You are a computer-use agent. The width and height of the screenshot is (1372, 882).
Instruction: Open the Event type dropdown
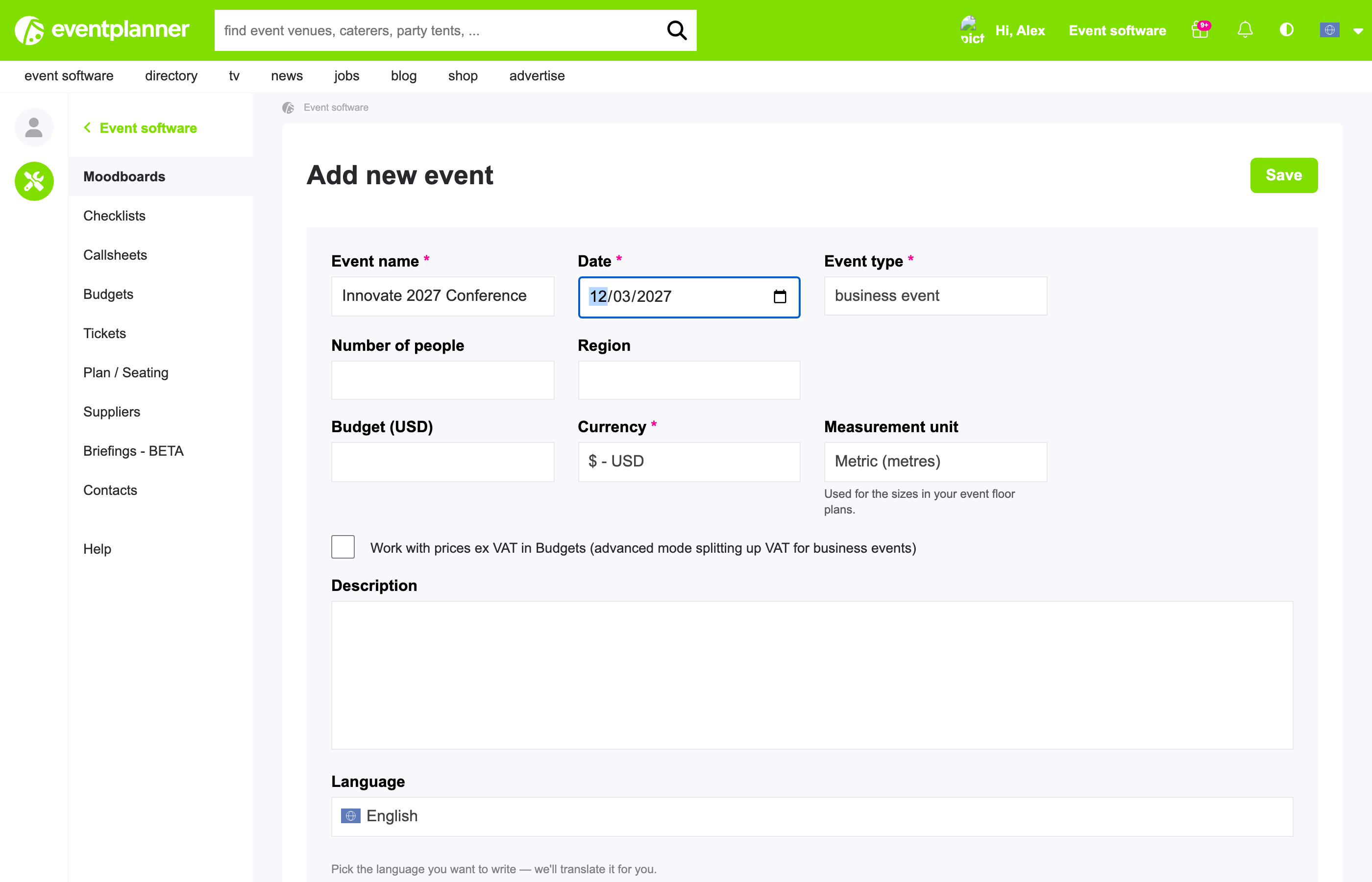coord(935,296)
